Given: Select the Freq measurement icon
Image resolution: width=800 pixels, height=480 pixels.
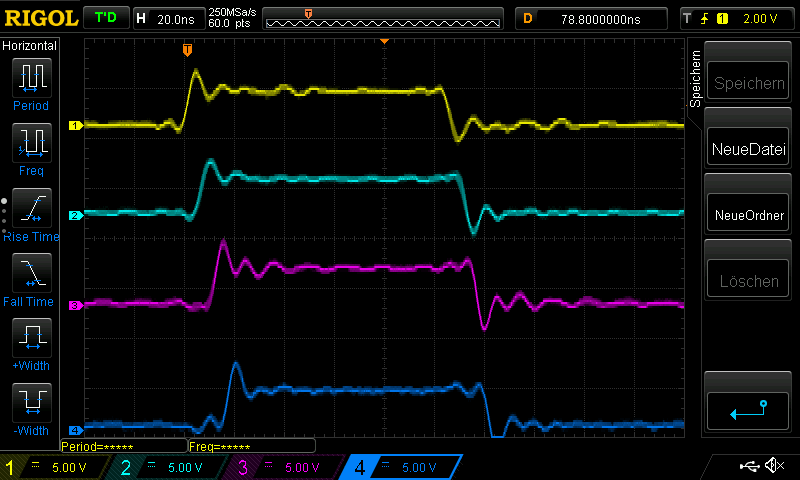Looking at the screenshot, I should [32, 142].
